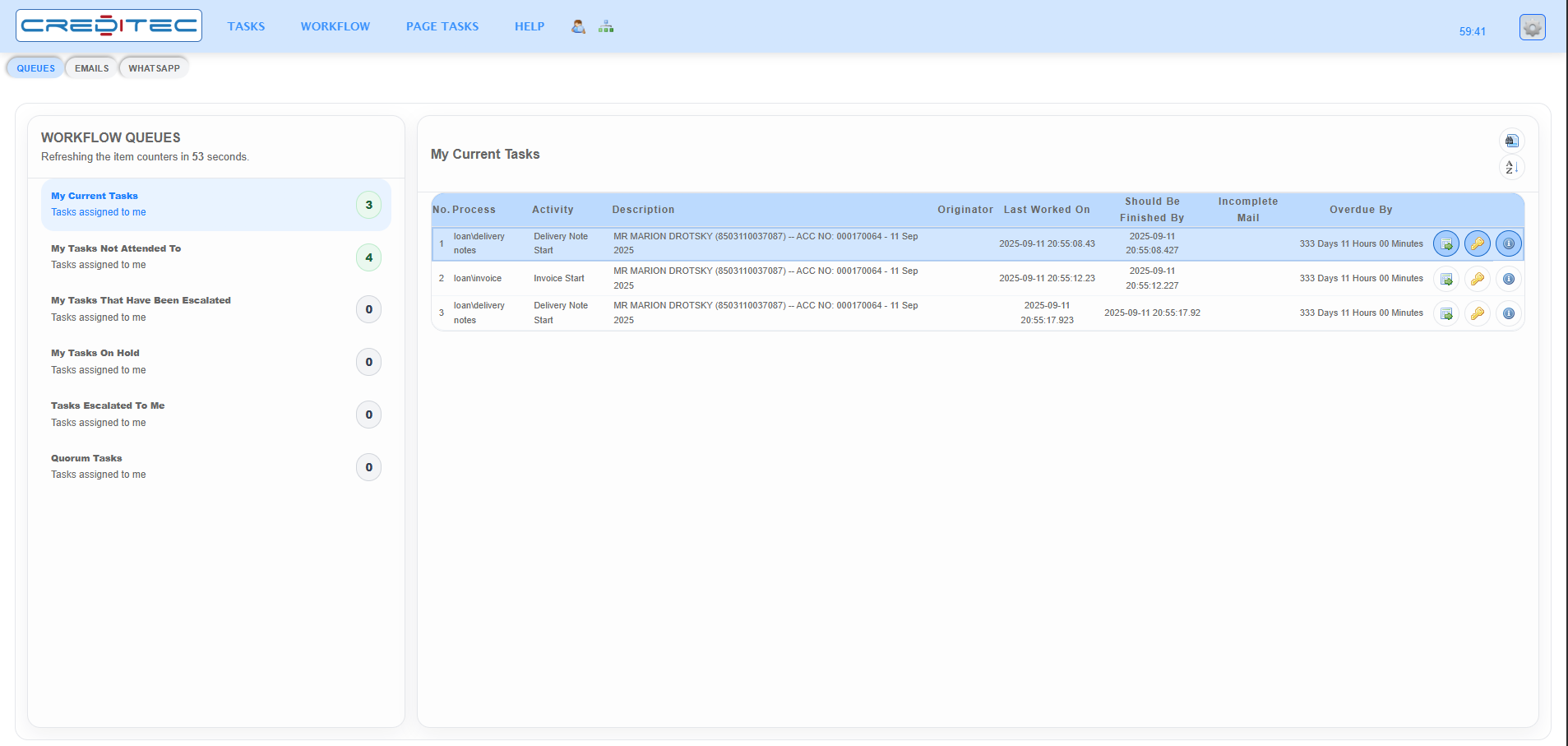Open task 1 with the form-arrow icon
Screen dimensions: 1568x746
coord(1446,243)
